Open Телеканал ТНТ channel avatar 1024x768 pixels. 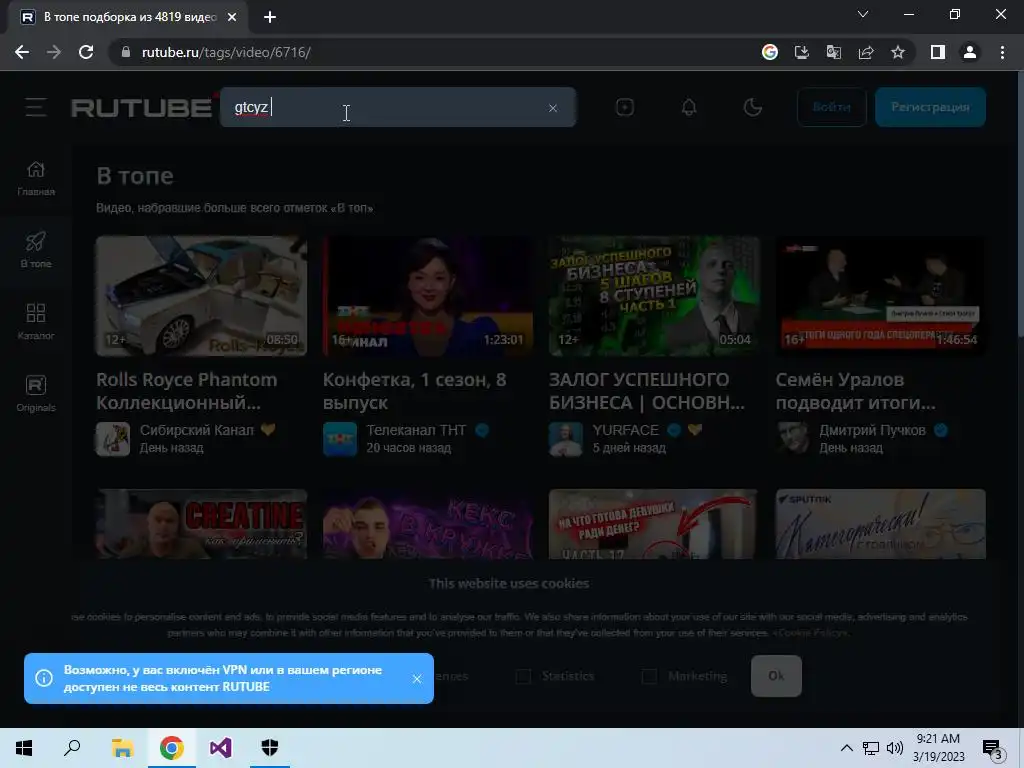pos(340,439)
